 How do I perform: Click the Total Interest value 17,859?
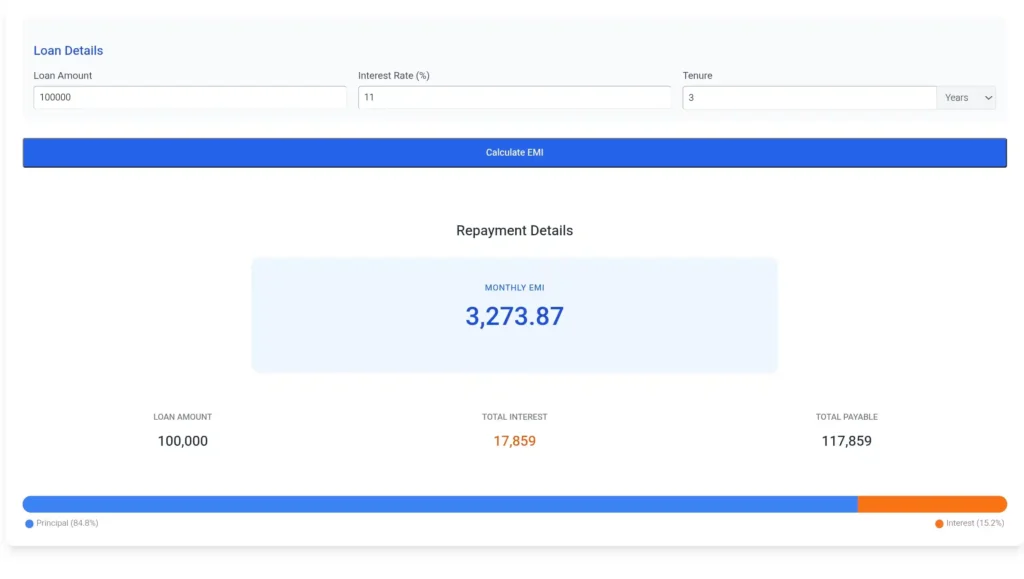pos(514,441)
